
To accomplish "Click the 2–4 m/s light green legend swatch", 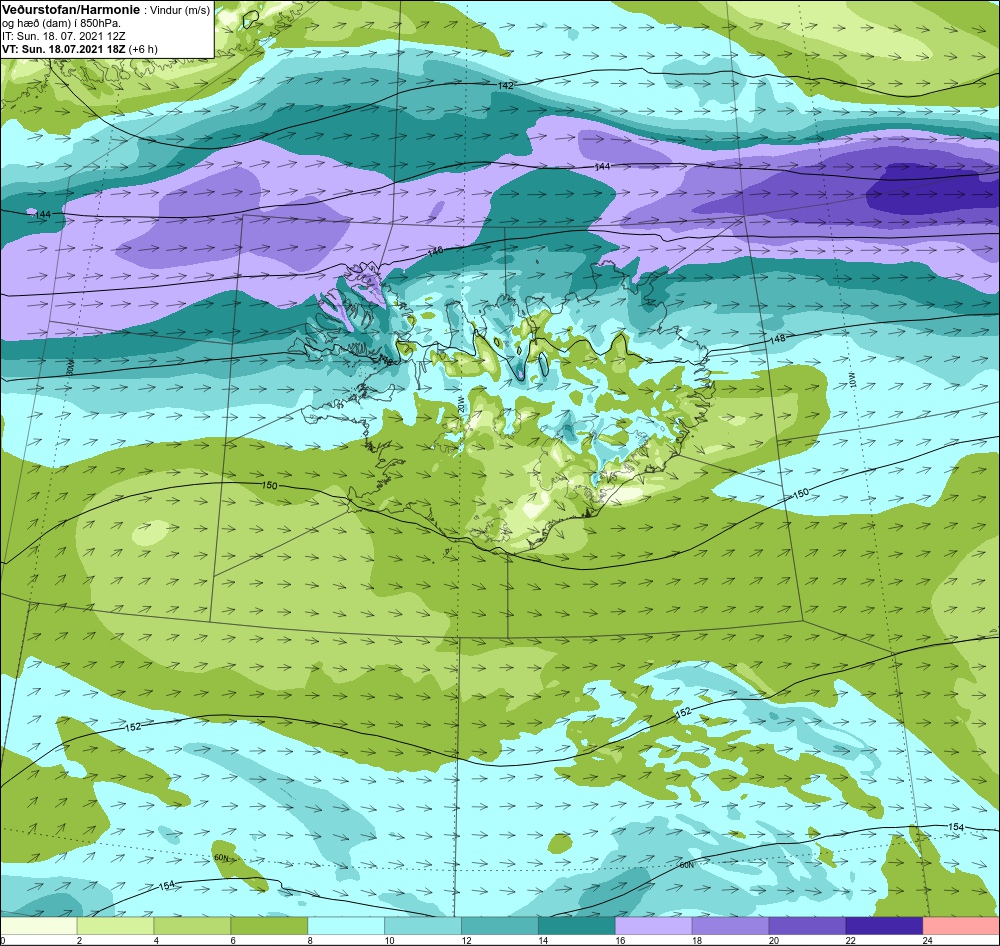I will coord(115,925).
